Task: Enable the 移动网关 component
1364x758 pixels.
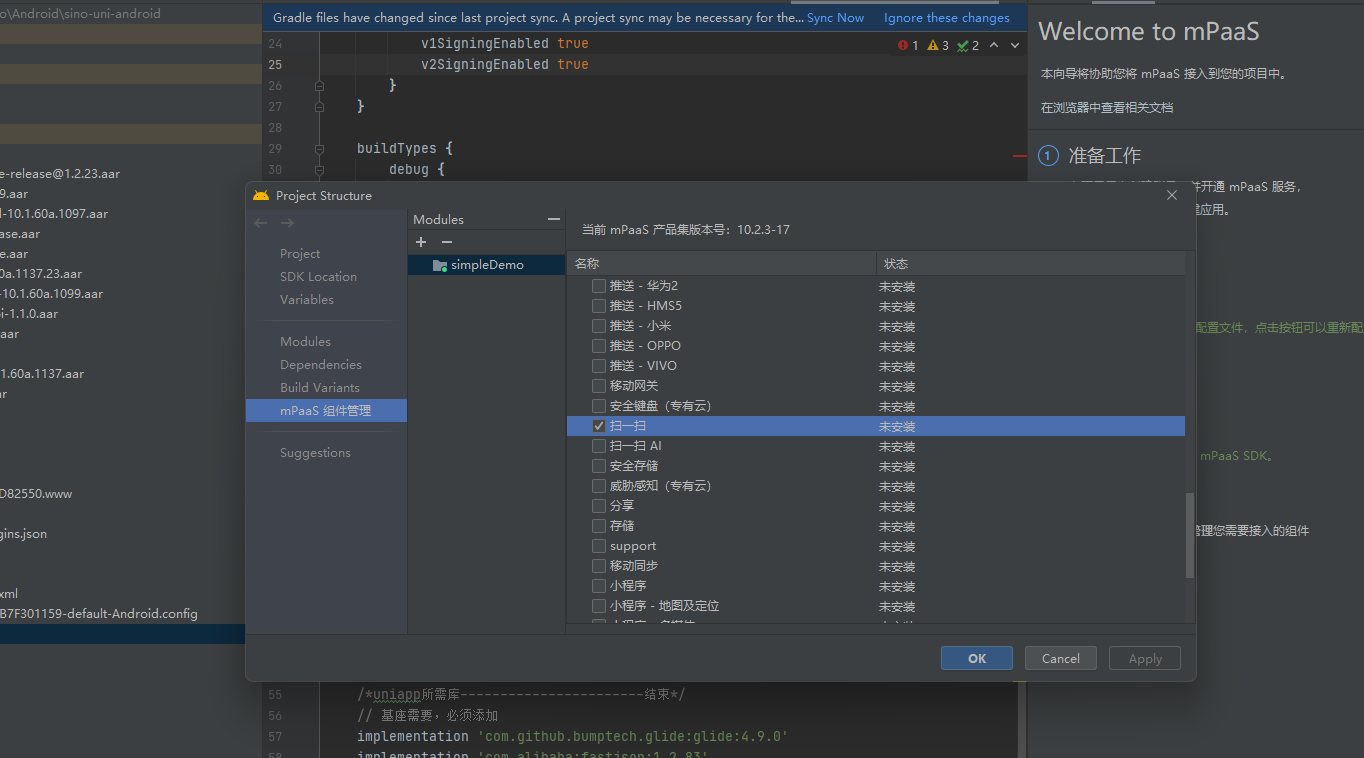Action: click(x=599, y=386)
